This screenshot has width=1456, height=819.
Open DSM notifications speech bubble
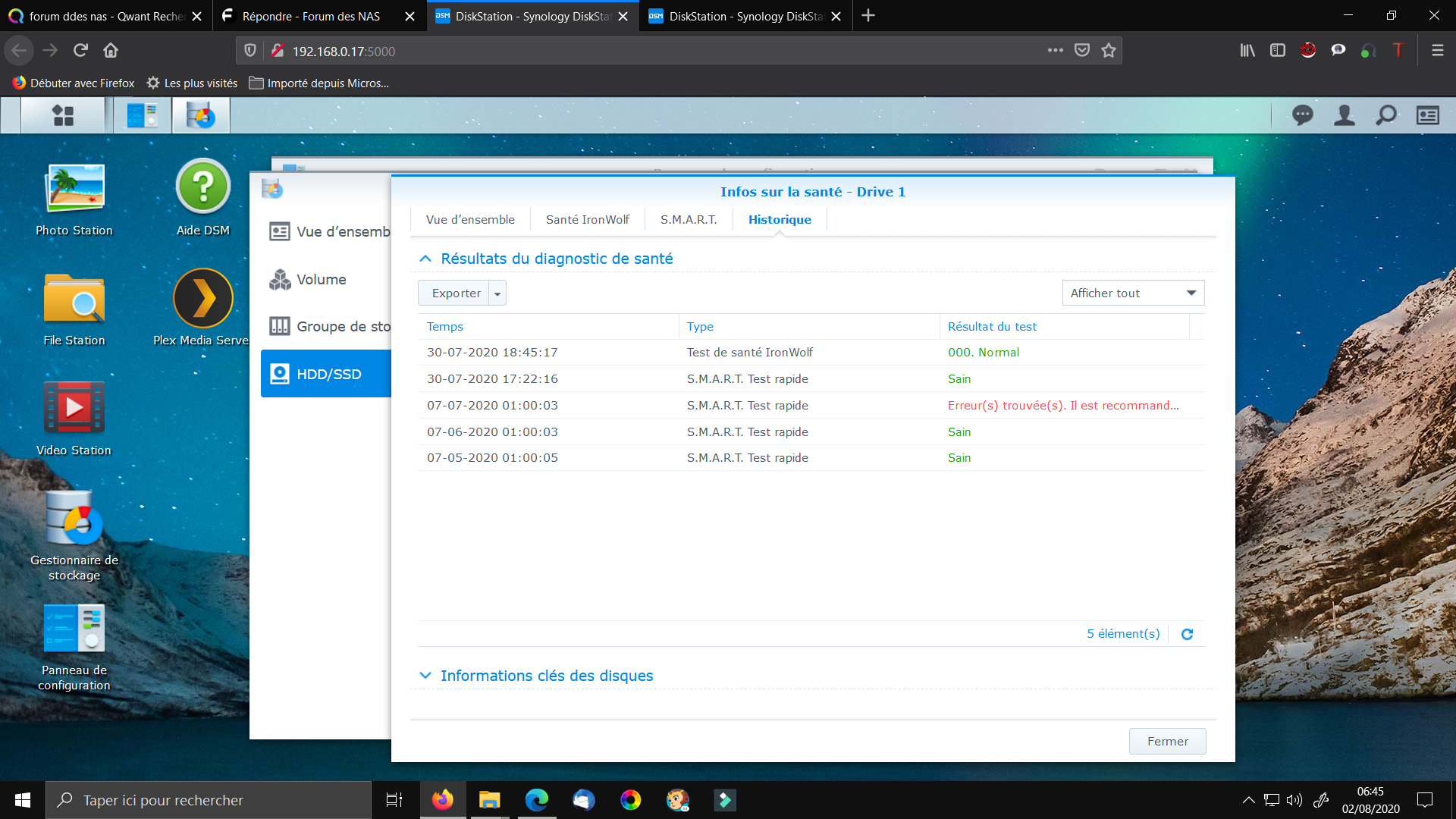(x=1302, y=115)
